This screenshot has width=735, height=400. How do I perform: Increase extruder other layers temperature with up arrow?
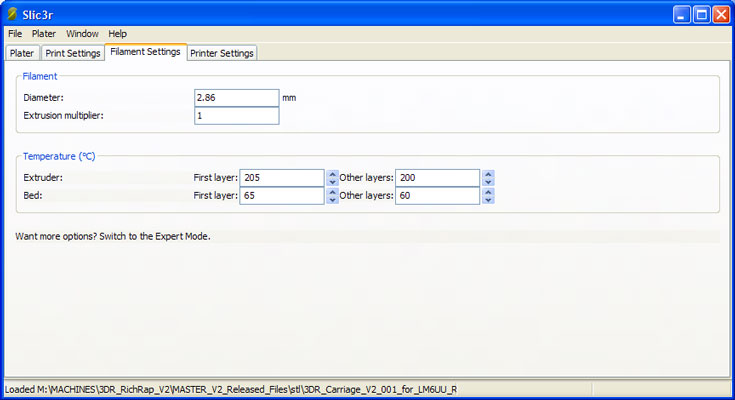click(488, 173)
